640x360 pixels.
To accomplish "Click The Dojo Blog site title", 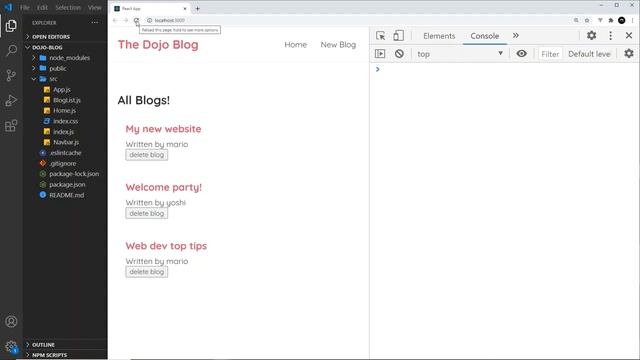I will 158,44.
